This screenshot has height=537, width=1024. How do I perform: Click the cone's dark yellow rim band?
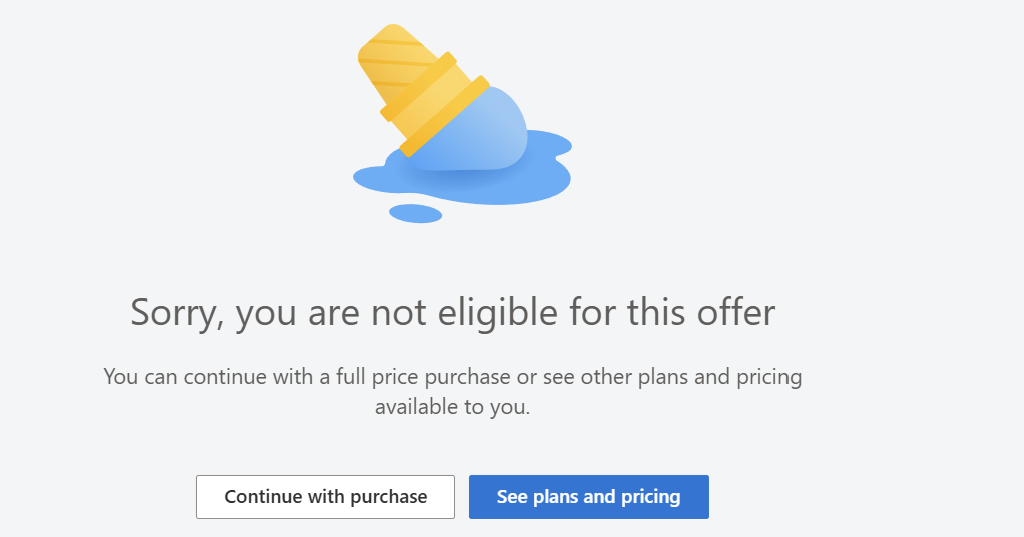(446, 117)
